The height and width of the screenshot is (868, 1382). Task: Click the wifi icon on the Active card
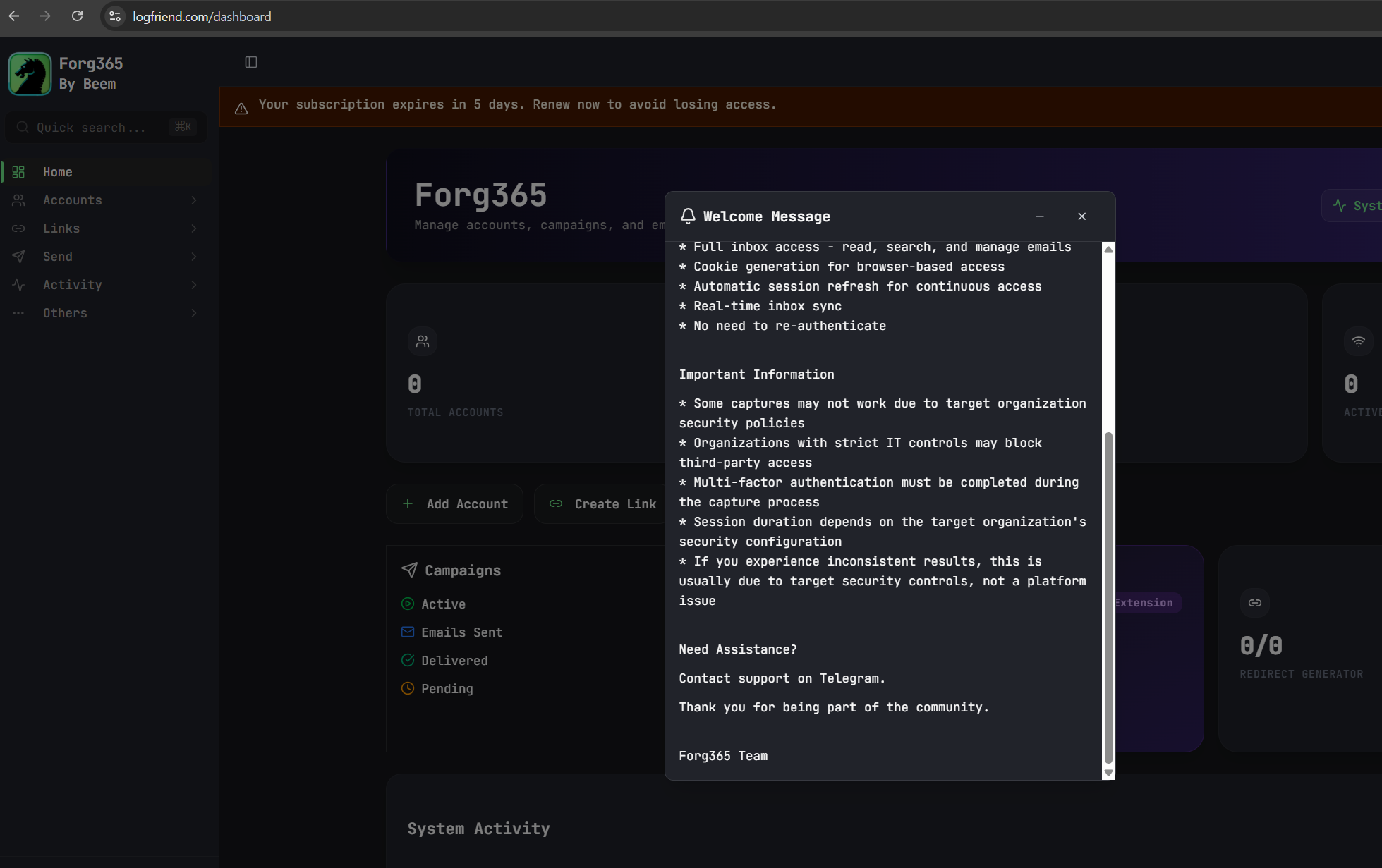1358,341
